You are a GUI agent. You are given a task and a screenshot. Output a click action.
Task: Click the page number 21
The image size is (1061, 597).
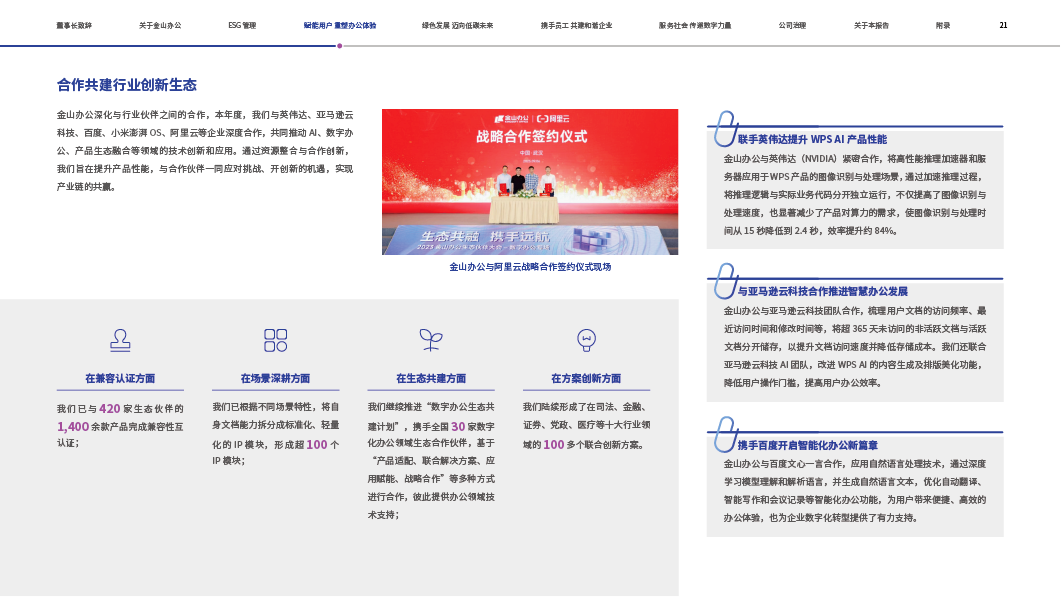(x=1003, y=25)
